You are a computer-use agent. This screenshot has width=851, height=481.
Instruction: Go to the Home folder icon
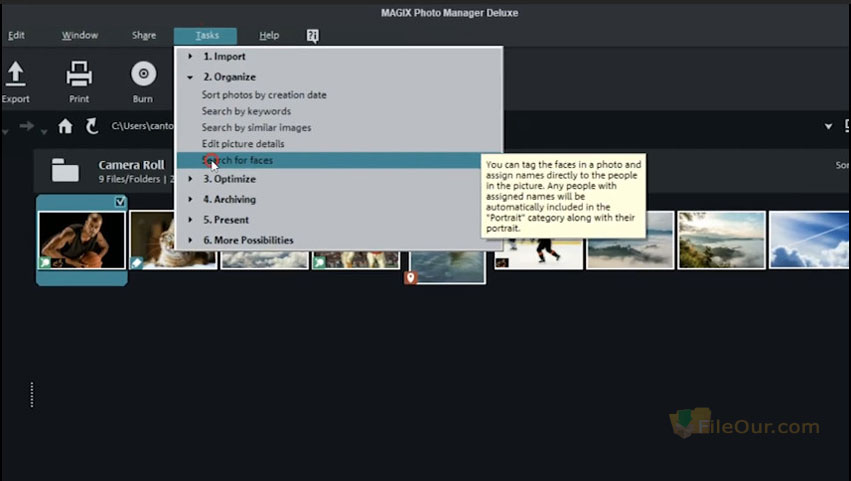pyautogui.click(x=65, y=126)
